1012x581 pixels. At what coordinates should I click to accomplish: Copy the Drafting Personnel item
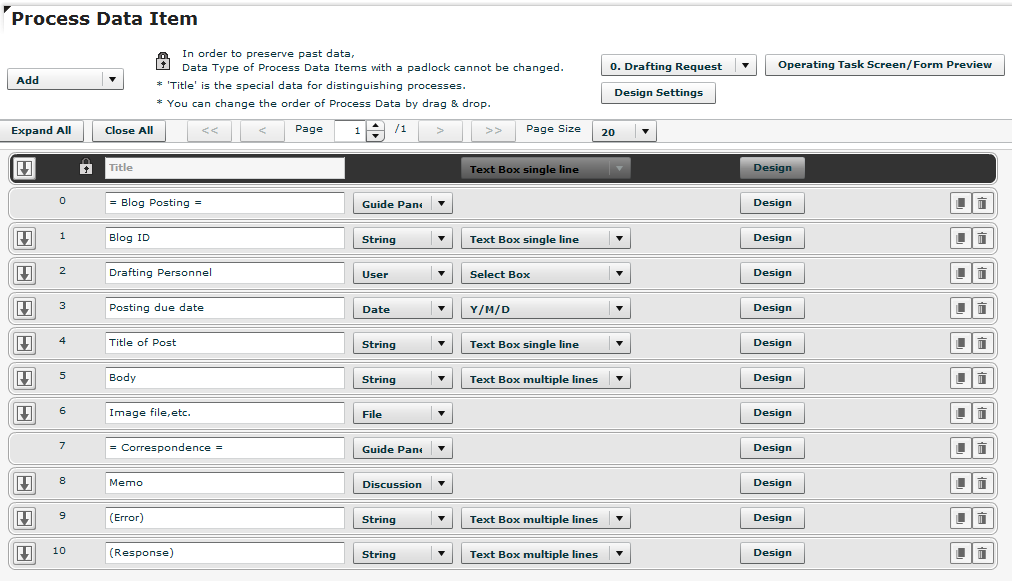[960, 273]
